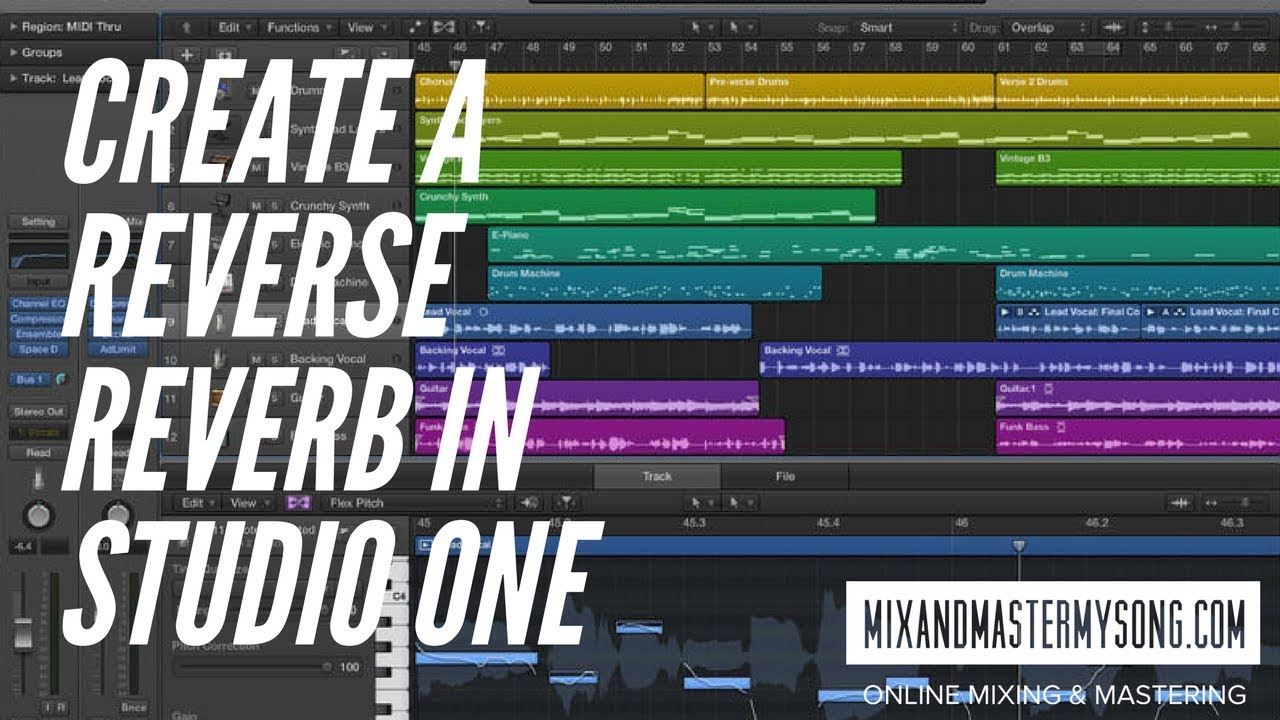Click the Space D plugin slot
This screenshot has width=1280, height=720.
click(x=38, y=349)
